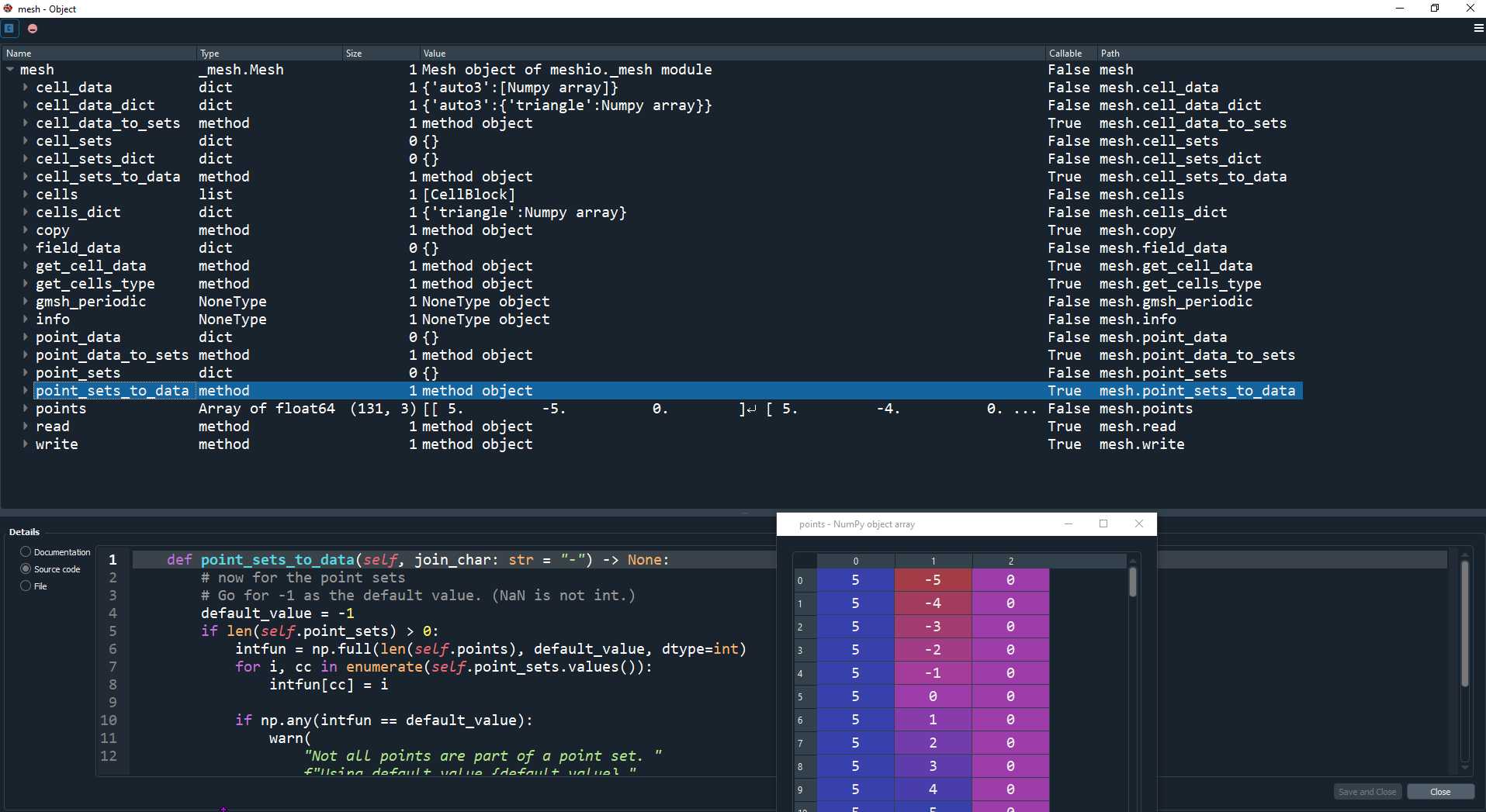The image size is (1486, 812).
Task: Expand the field_data tree item
Action: [26, 248]
